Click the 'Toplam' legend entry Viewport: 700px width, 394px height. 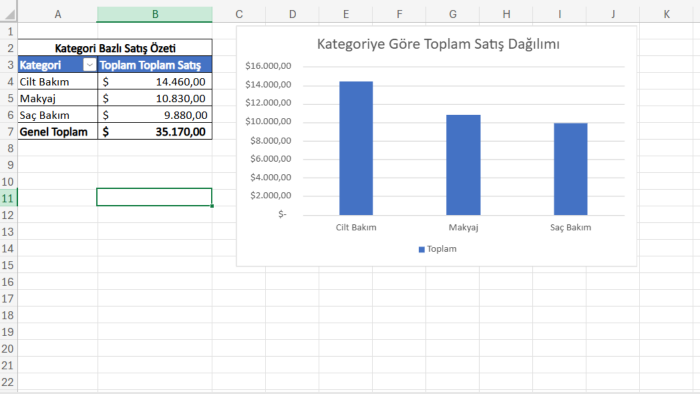click(438, 249)
